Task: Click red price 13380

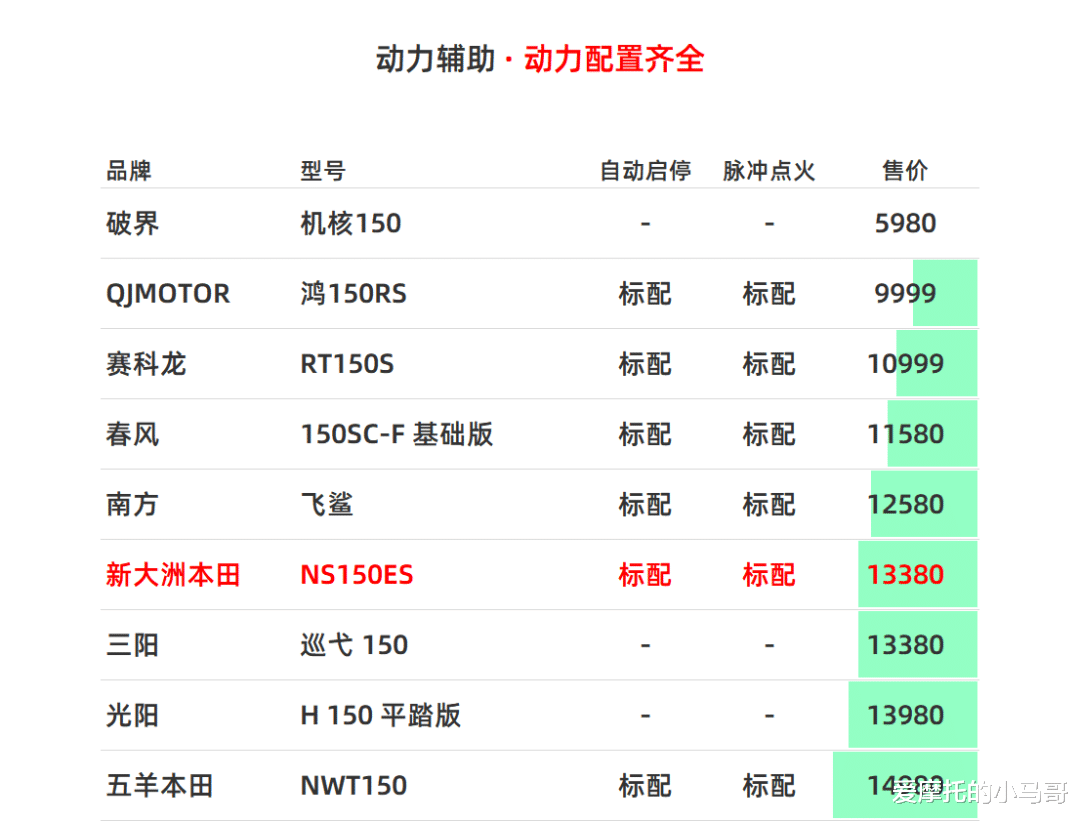Action: [905, 574]
